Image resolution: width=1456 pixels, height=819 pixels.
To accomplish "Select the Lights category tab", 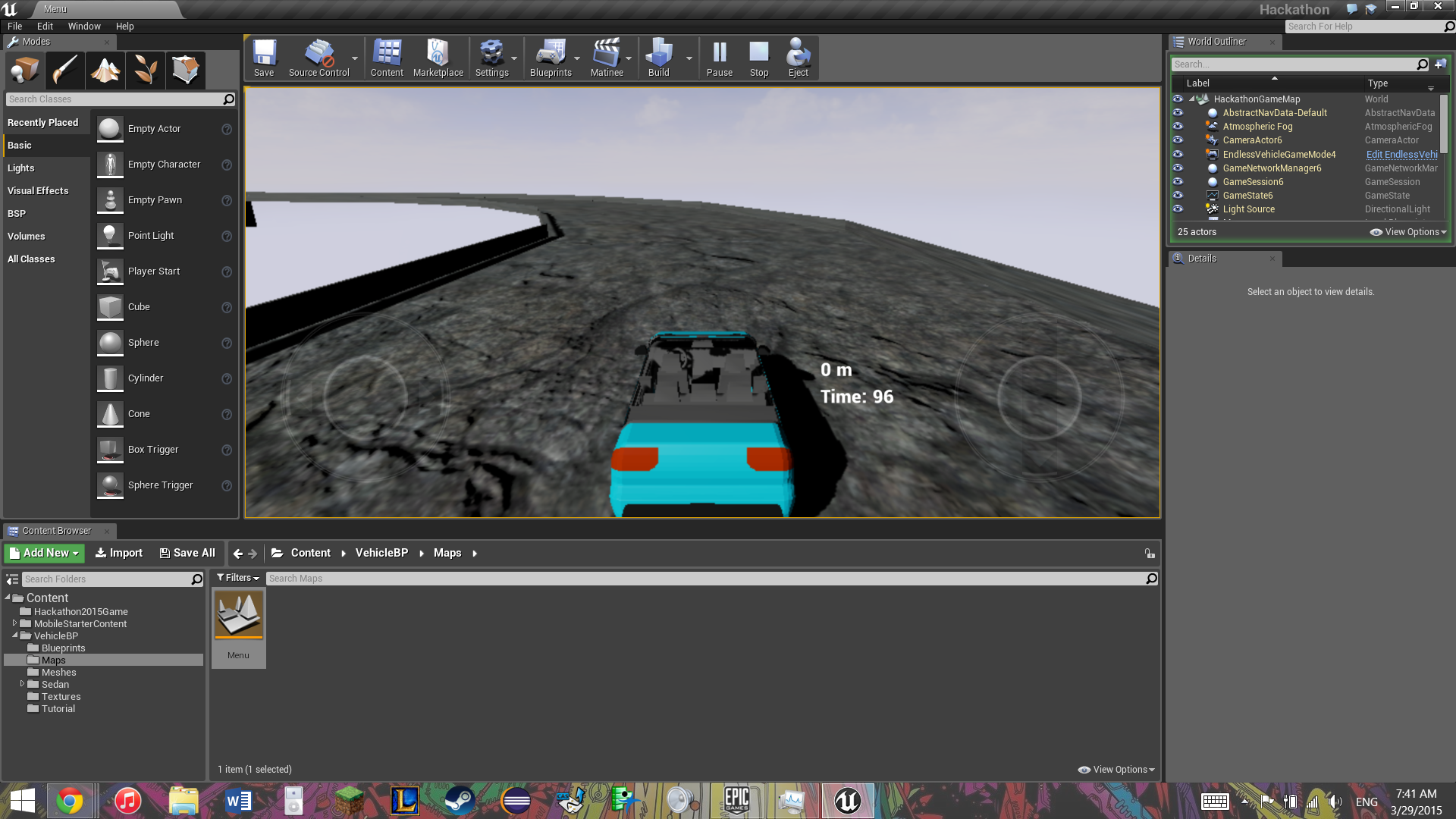I will coord(21,168).
